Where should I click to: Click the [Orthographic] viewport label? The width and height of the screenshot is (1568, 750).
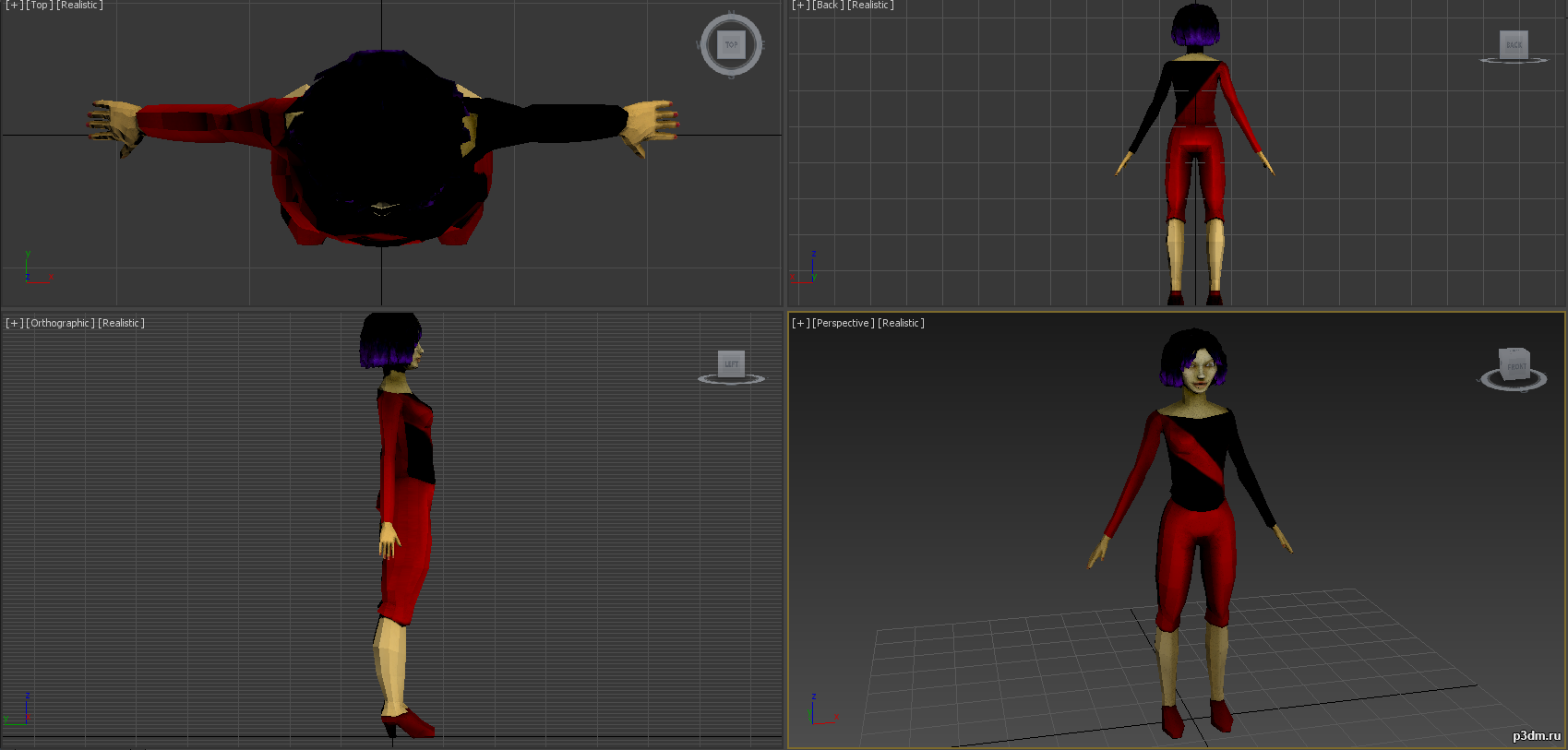(60, 323)
